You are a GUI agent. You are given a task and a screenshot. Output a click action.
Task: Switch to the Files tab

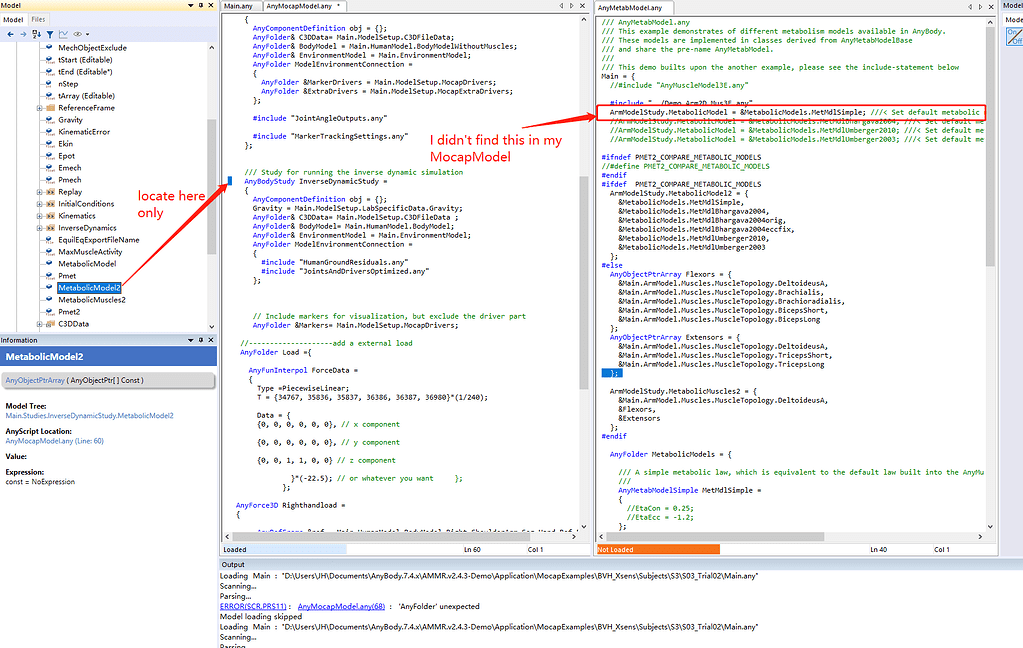[37, 18]
